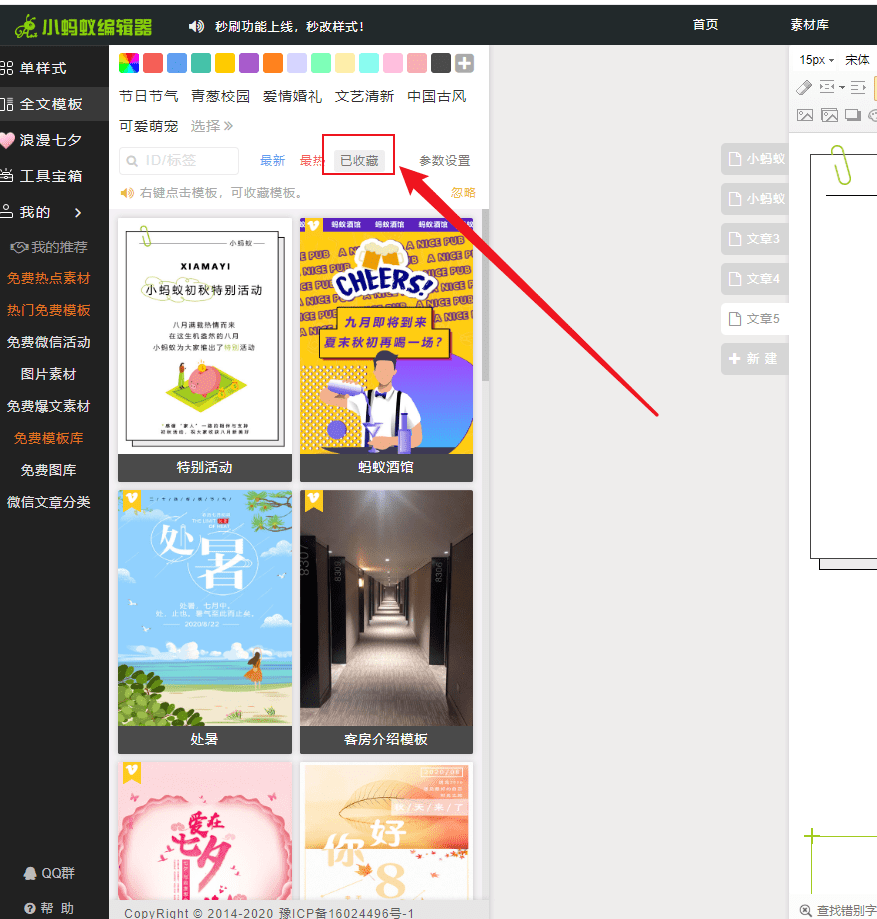The width and height of the screenshot is (877, 919).
Task: Filter templates by 可爱萌宠
Action: [148, 126]
